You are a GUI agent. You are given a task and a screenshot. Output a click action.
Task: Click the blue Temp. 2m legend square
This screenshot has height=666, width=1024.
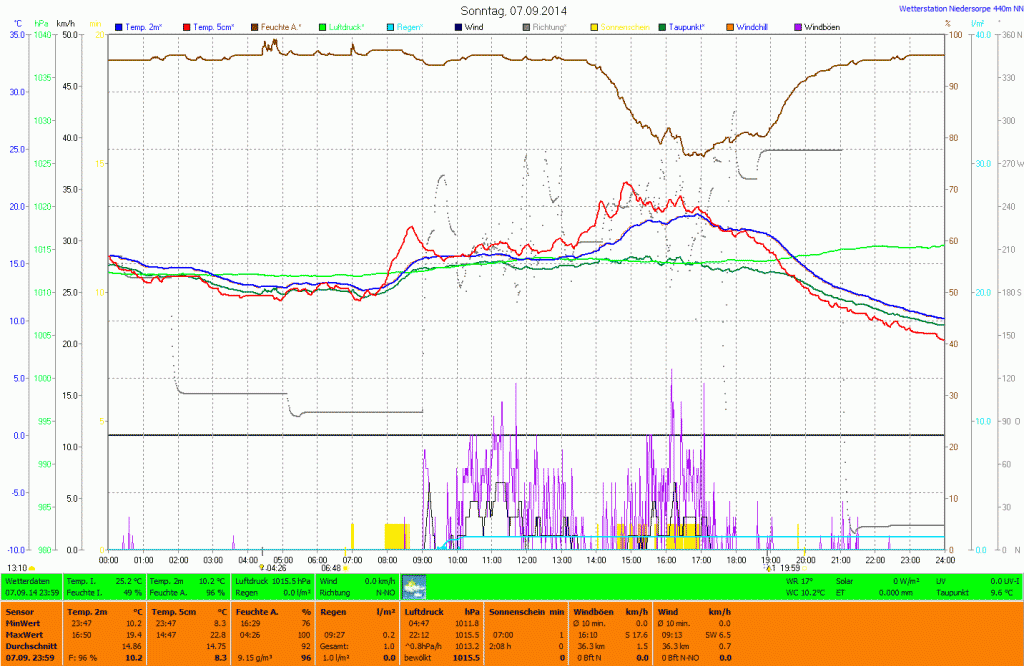click(x=120, y=26)
